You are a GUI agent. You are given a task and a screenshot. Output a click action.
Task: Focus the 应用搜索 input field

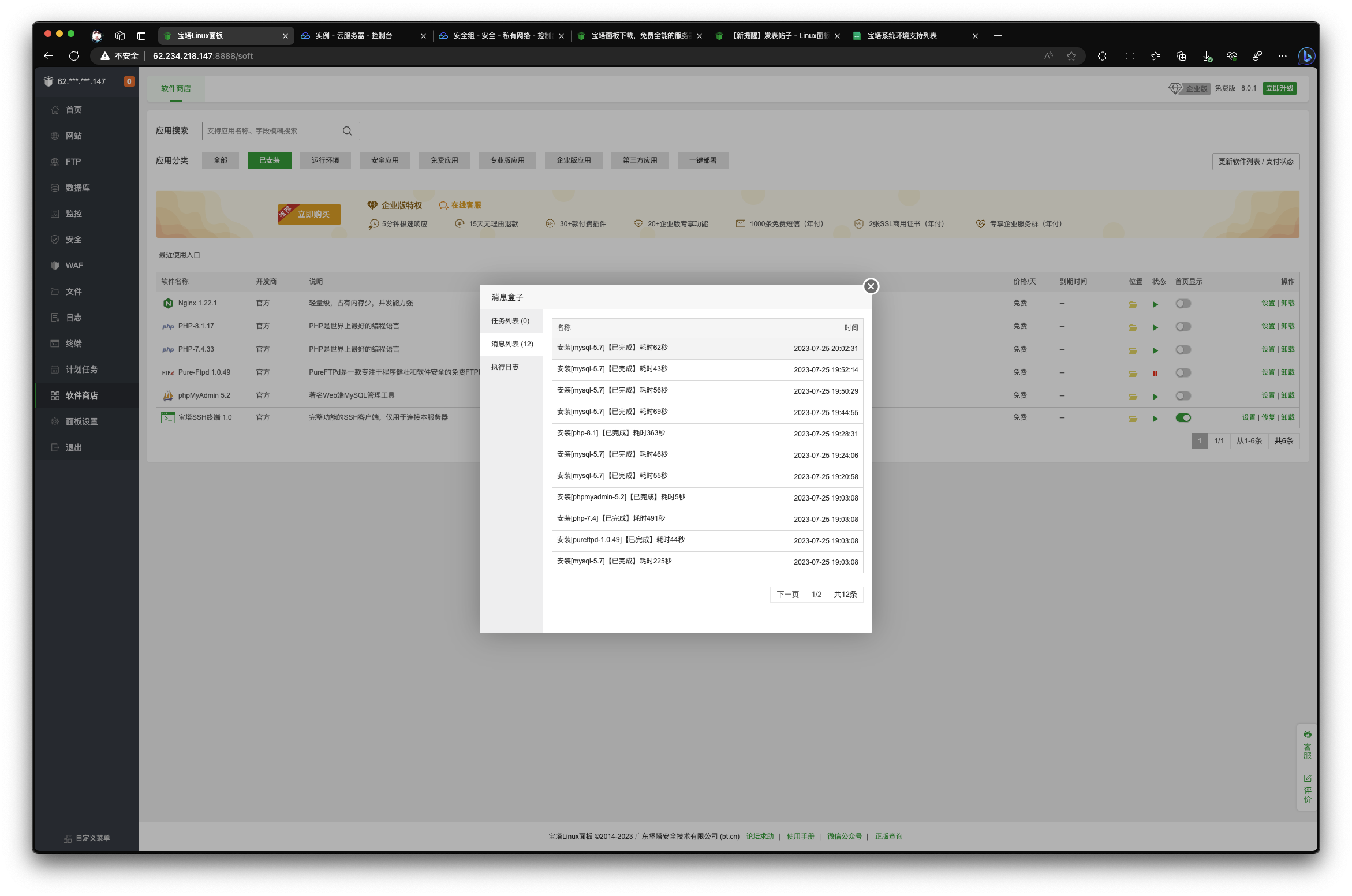coord(281,131)
